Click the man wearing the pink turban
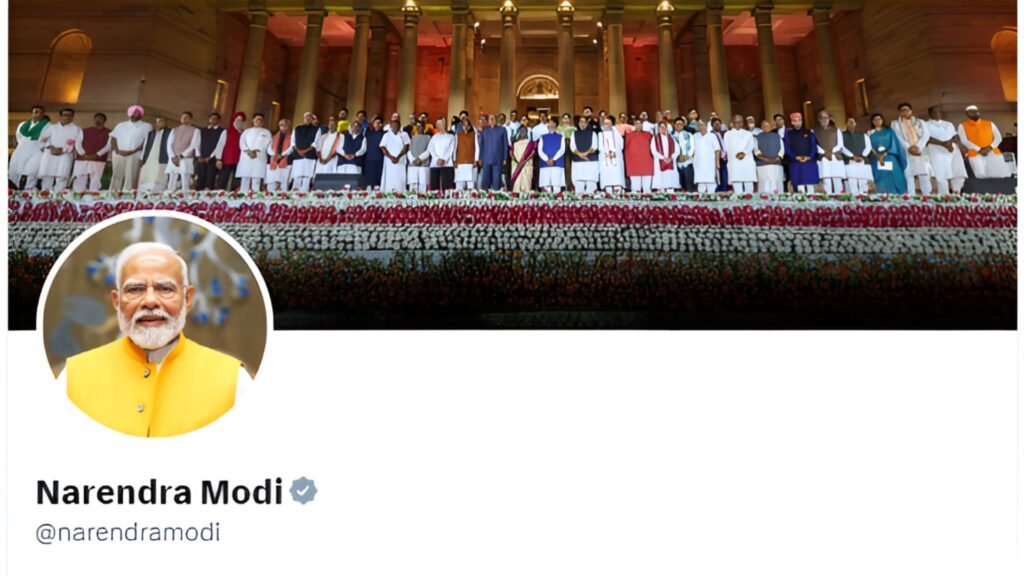 (x=131, y=146)
